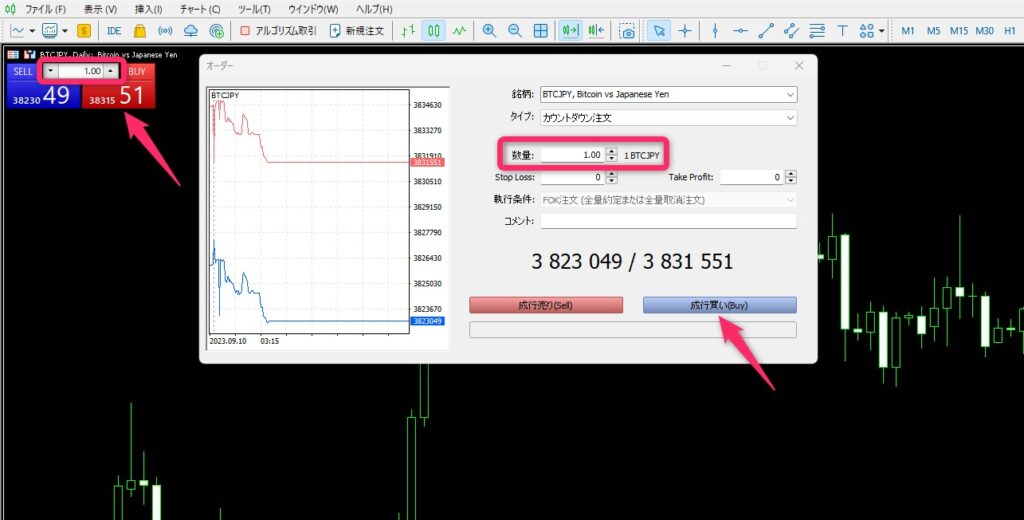Select the trendline drawing tool

(x=765, y=31)
